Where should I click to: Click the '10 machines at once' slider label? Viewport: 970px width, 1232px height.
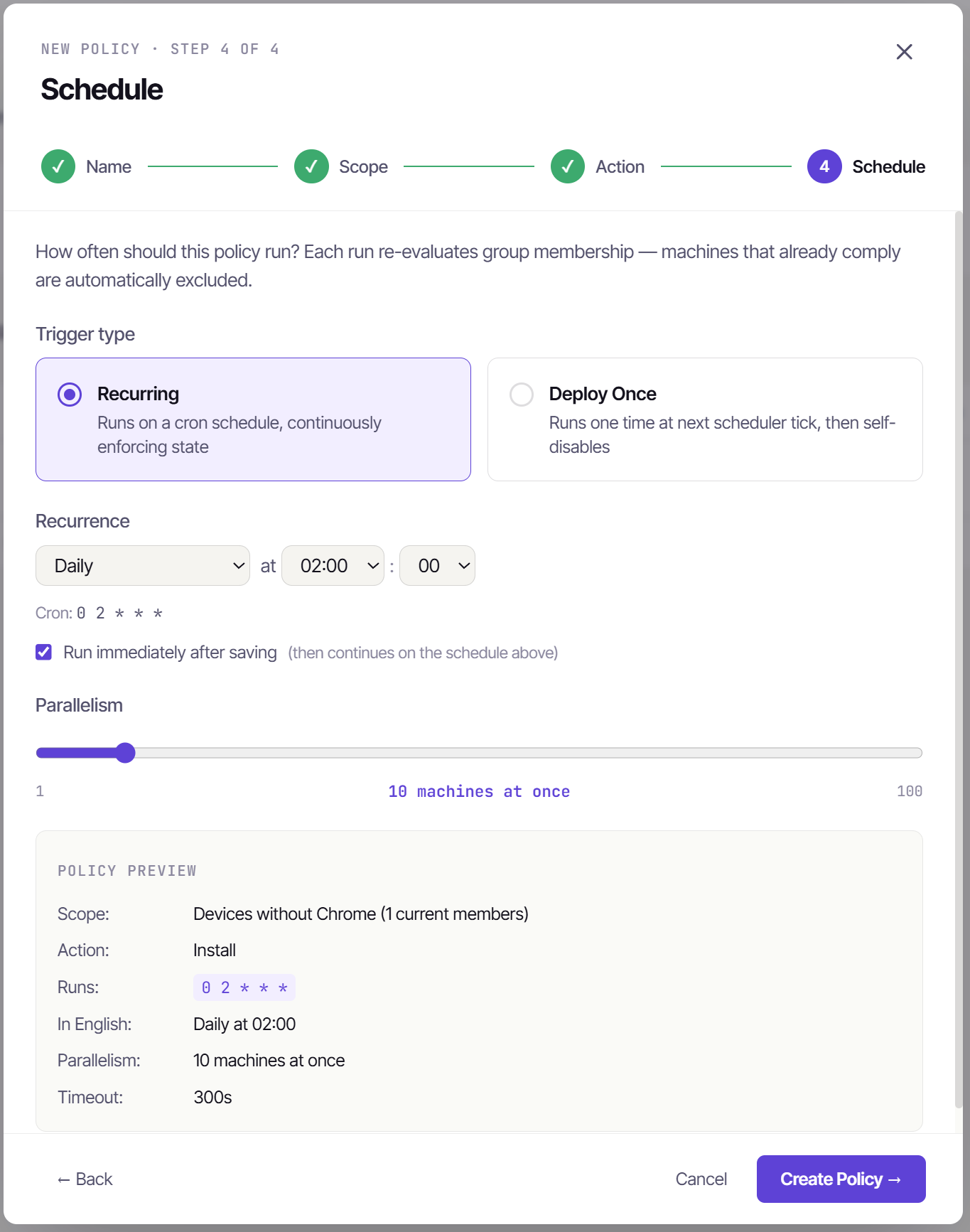pos(479,792)
